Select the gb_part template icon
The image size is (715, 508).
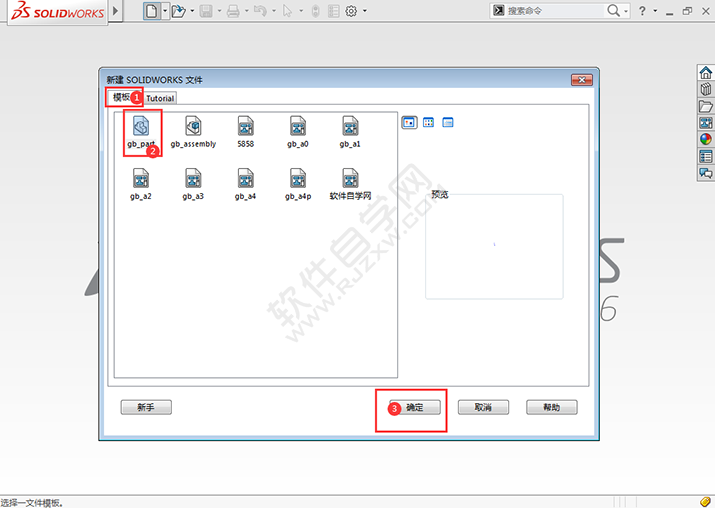click(141, 126)
